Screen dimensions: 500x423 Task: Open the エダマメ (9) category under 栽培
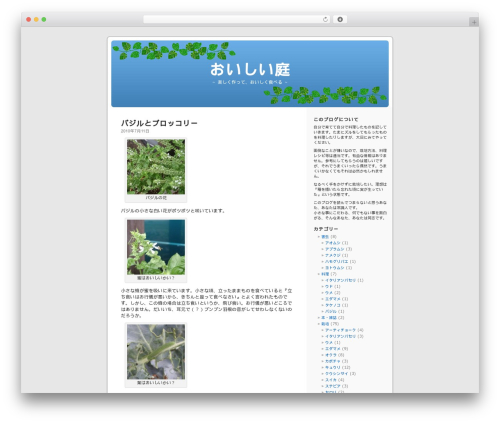[333, 349]
